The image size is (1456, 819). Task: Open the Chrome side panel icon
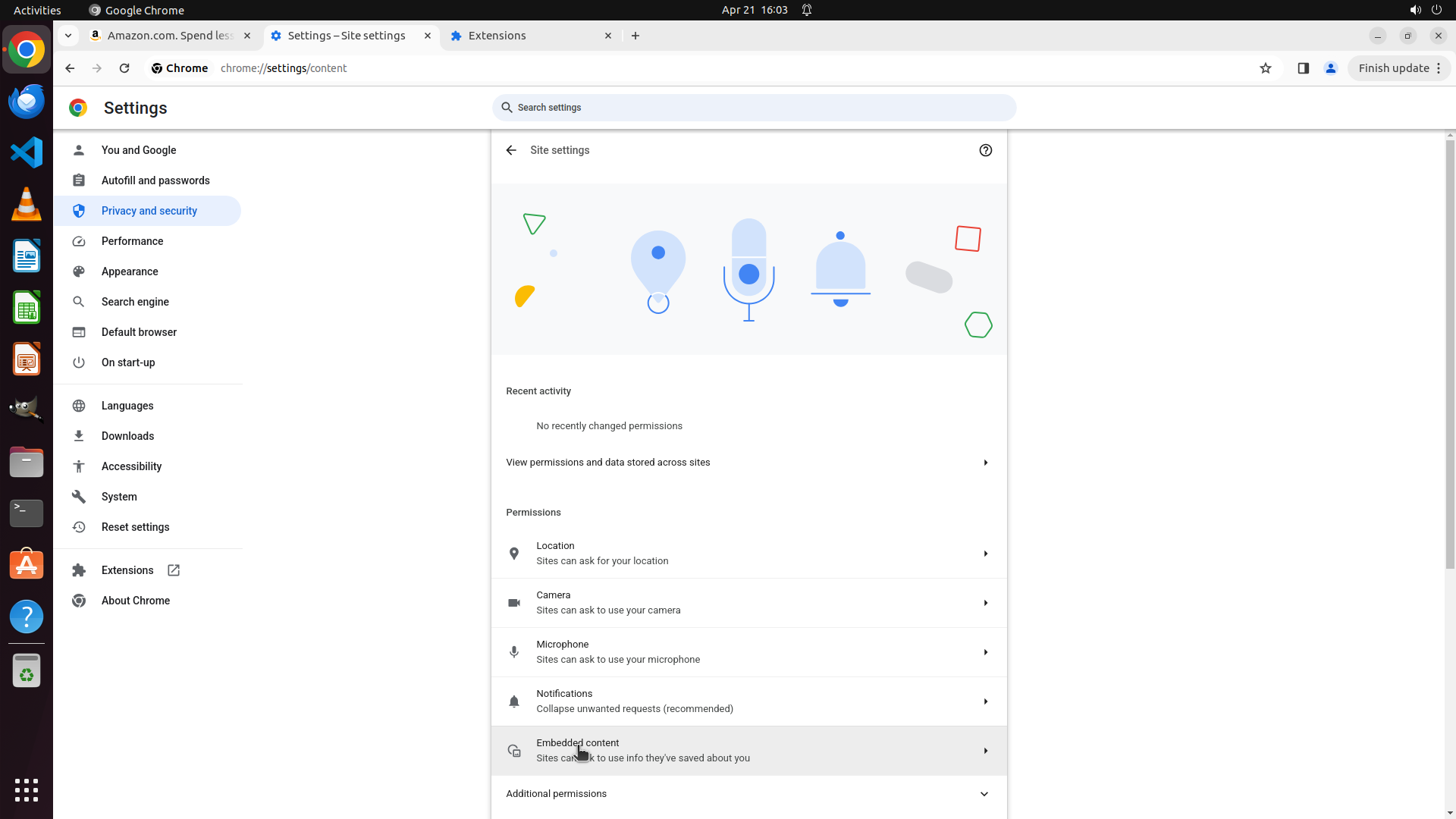point(1303,68)
